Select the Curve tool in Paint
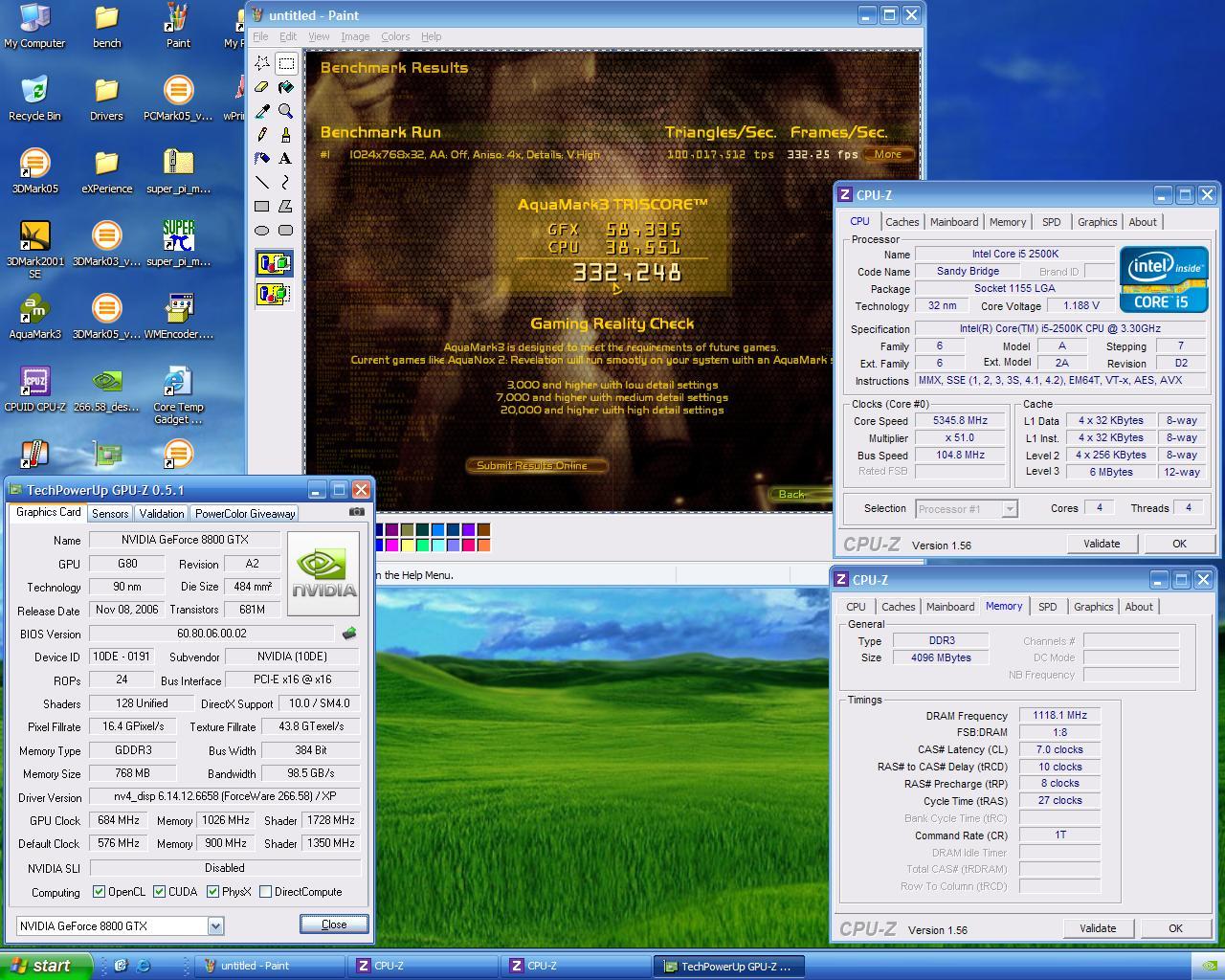This screenshot has width=1225, height=980. point(285,182)
